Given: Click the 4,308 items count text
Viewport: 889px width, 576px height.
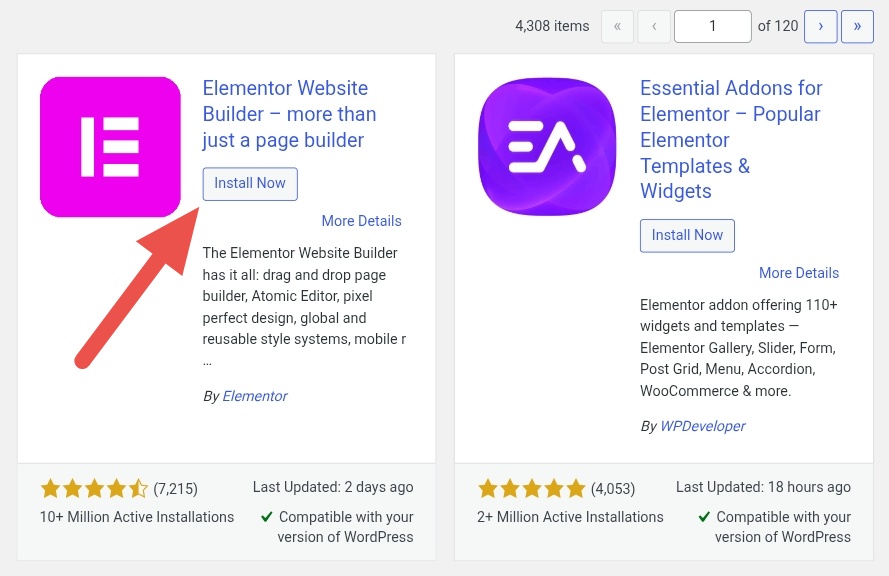Looking at the screenshot, I should (x=552, y=26).
